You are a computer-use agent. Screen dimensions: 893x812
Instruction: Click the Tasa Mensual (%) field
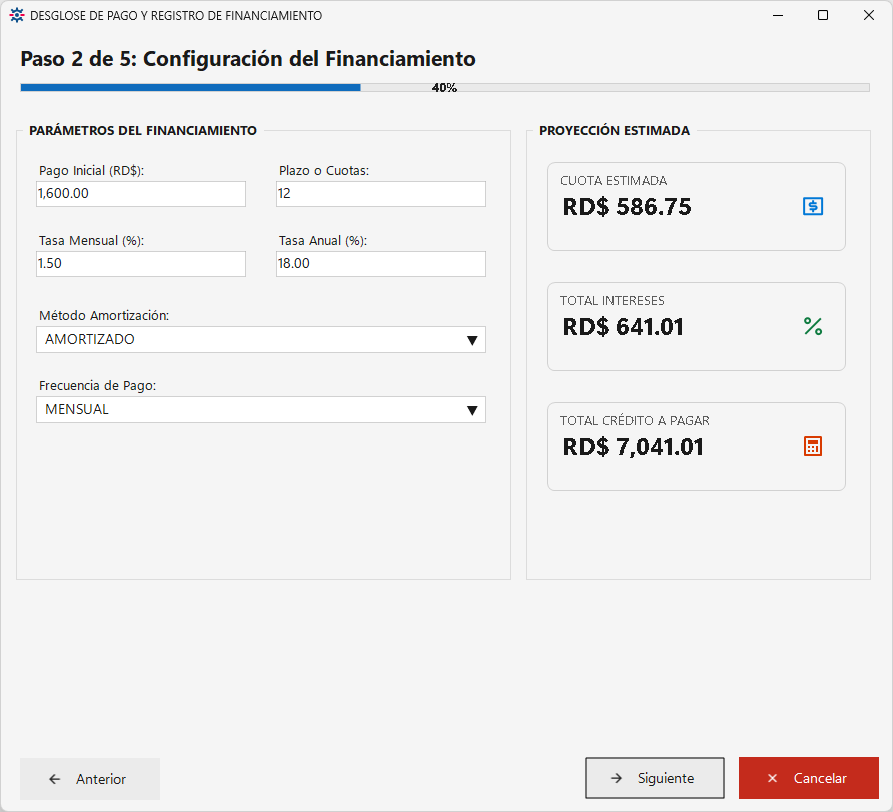(141, 264)
